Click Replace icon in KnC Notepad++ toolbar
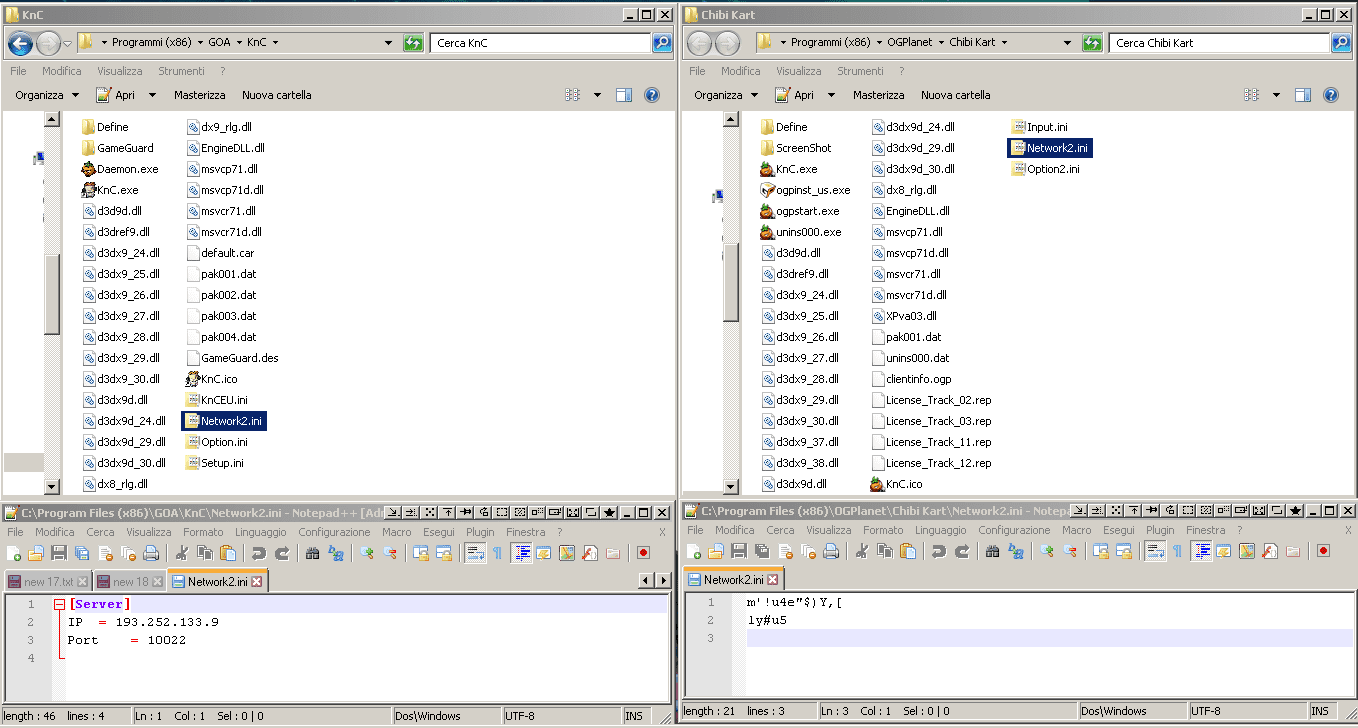This screenshot has height=728, width=1358. click(x=336, y=552)
